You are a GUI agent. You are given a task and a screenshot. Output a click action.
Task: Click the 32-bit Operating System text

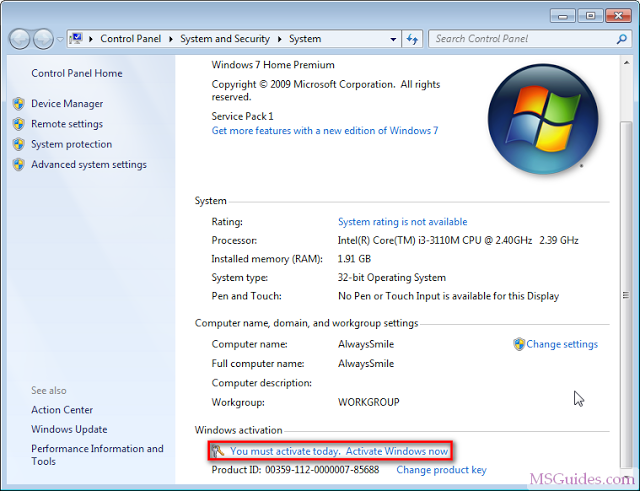pyautogui.click(x=392, y=278)
